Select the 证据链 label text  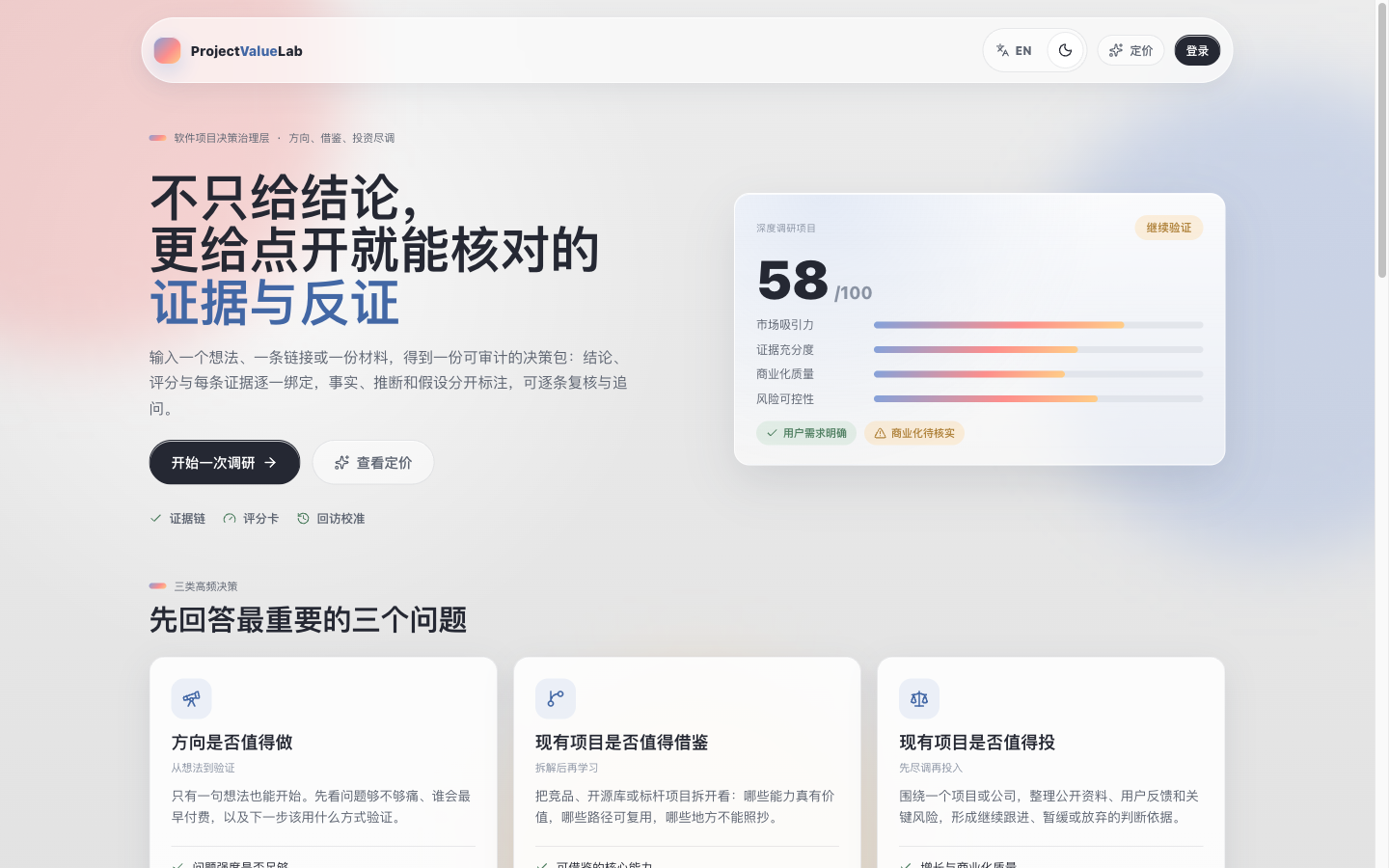(187, 518)
